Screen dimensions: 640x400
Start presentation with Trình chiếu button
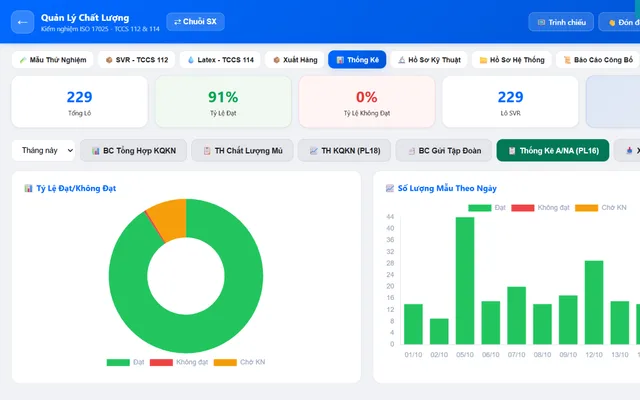pos(561,22)
